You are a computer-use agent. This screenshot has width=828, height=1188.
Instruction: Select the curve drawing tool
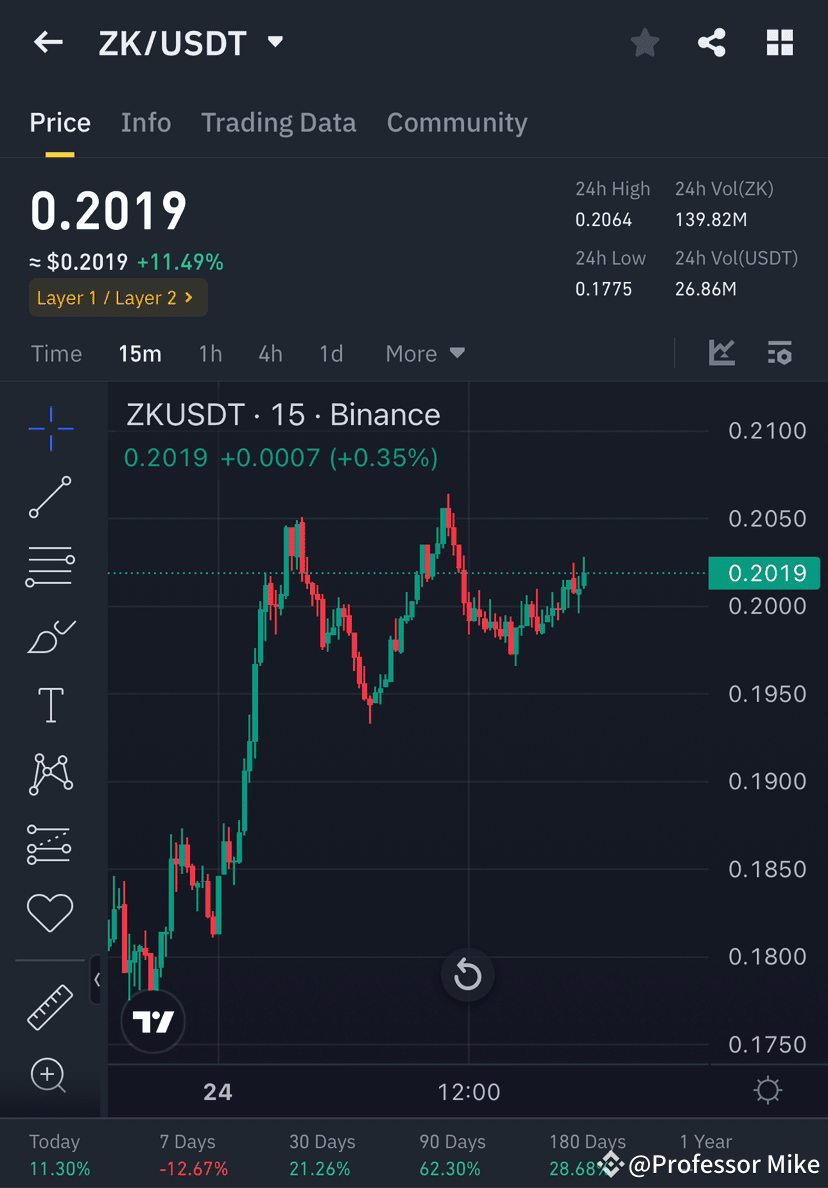[50, 637]
